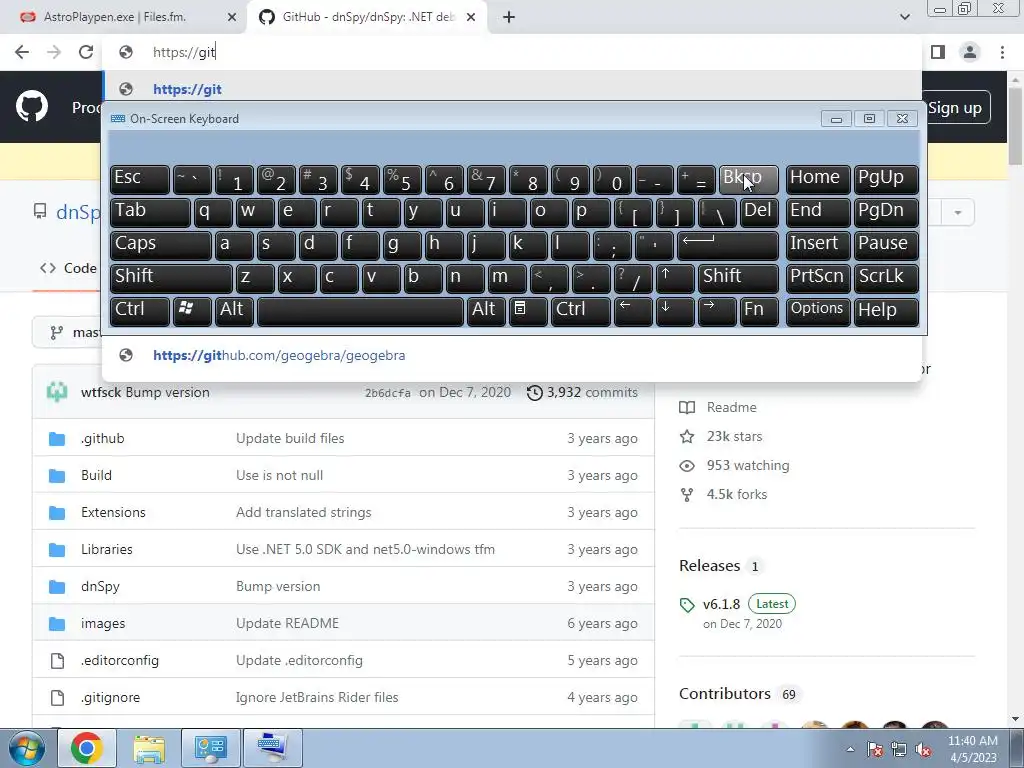This screenshot has width=1024, height=768.
Task: Toggle the right Shift key
Action: click(x=738, y=278)
